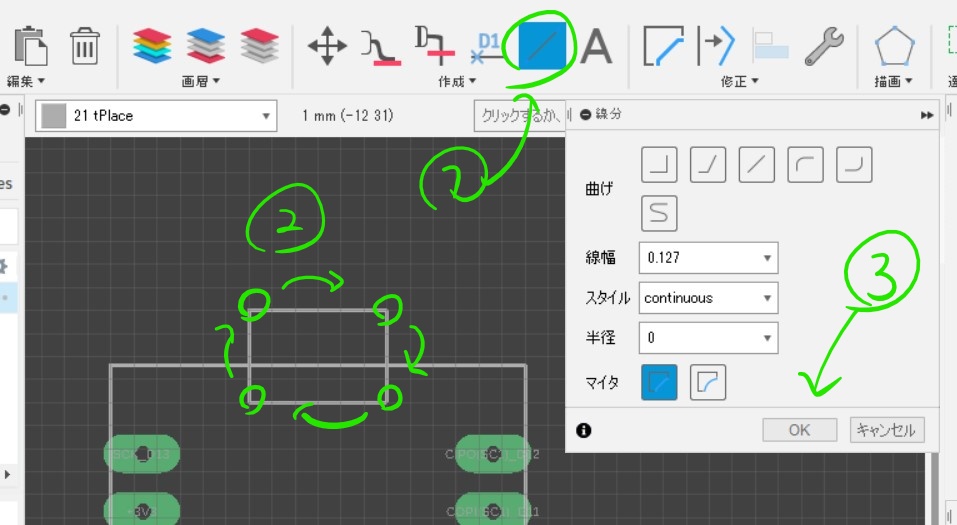Expand the left sidebar arrow

tap(7, 474)
